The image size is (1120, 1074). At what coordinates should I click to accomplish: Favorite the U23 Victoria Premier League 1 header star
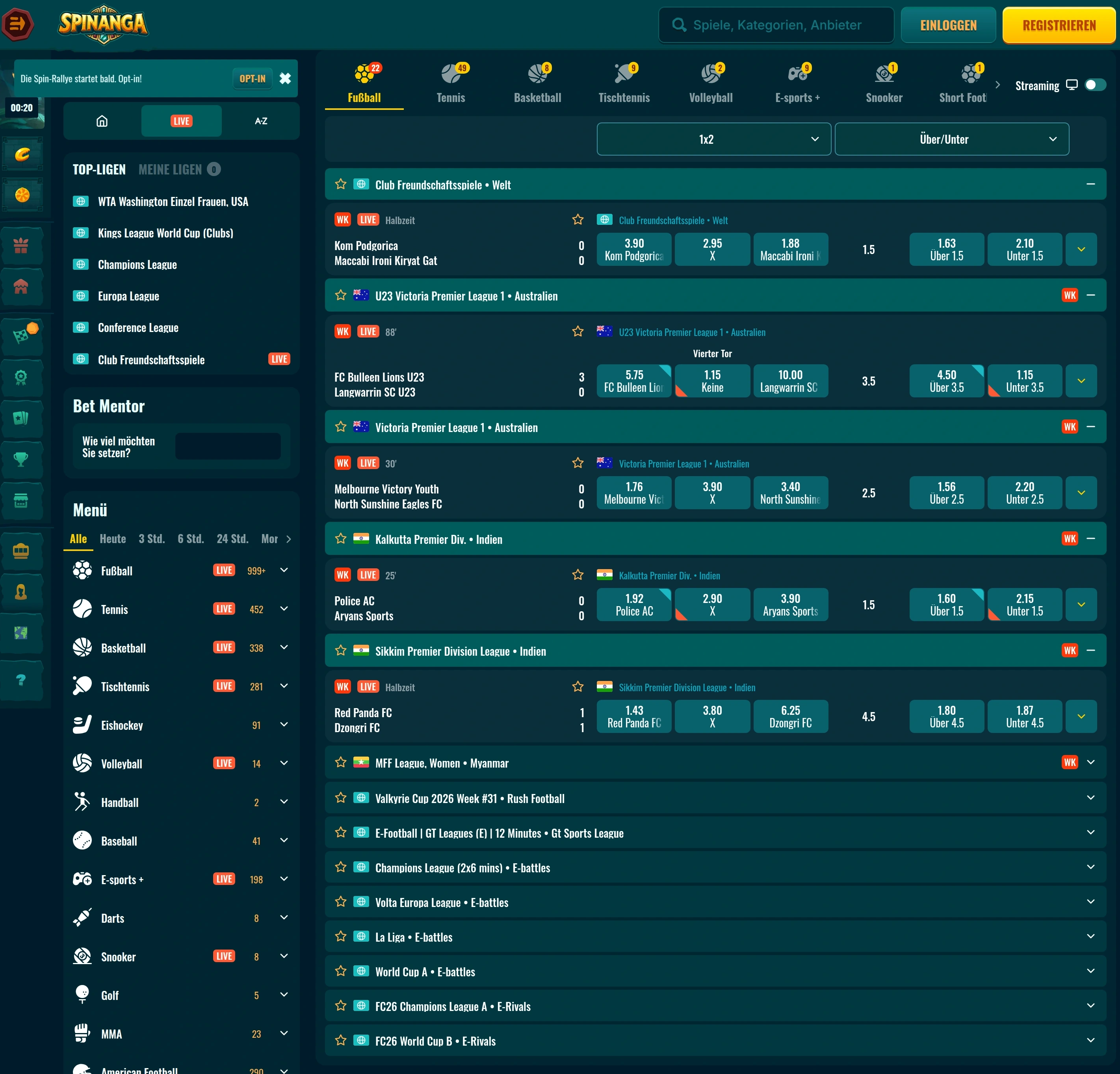(x=341, y=295)
